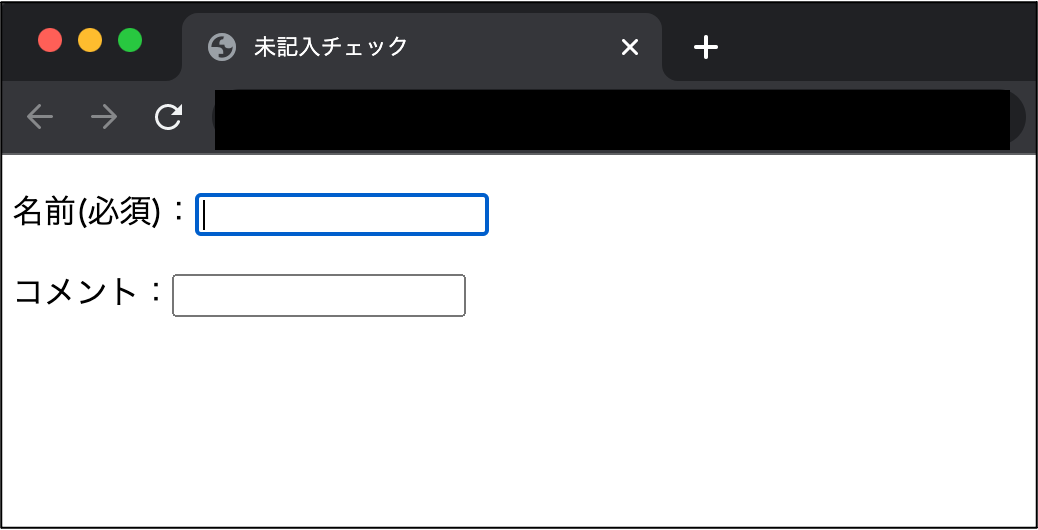Click into the コメント text field
Screen dimensions: 1038x530
pos(319,295)
